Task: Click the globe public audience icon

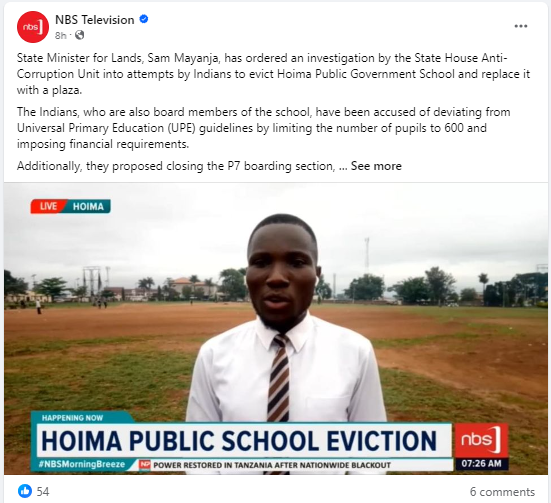Action: coord(79,35)
